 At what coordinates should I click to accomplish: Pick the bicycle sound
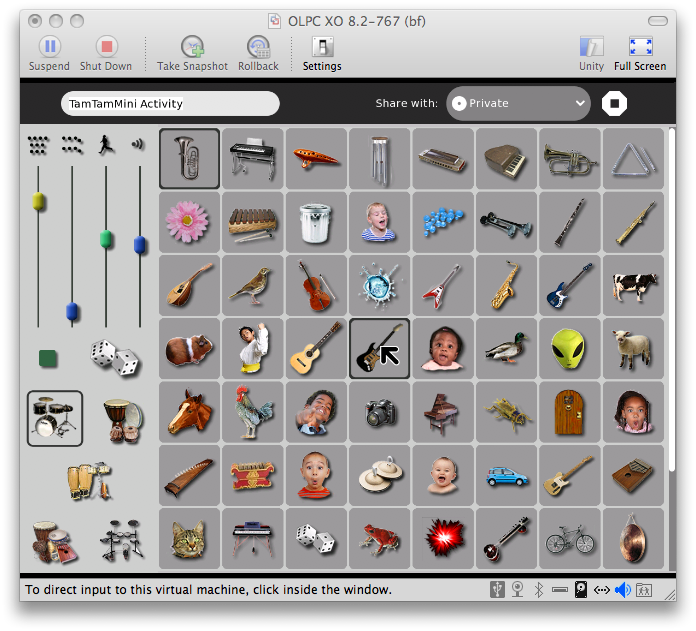(x=570, y=539)
